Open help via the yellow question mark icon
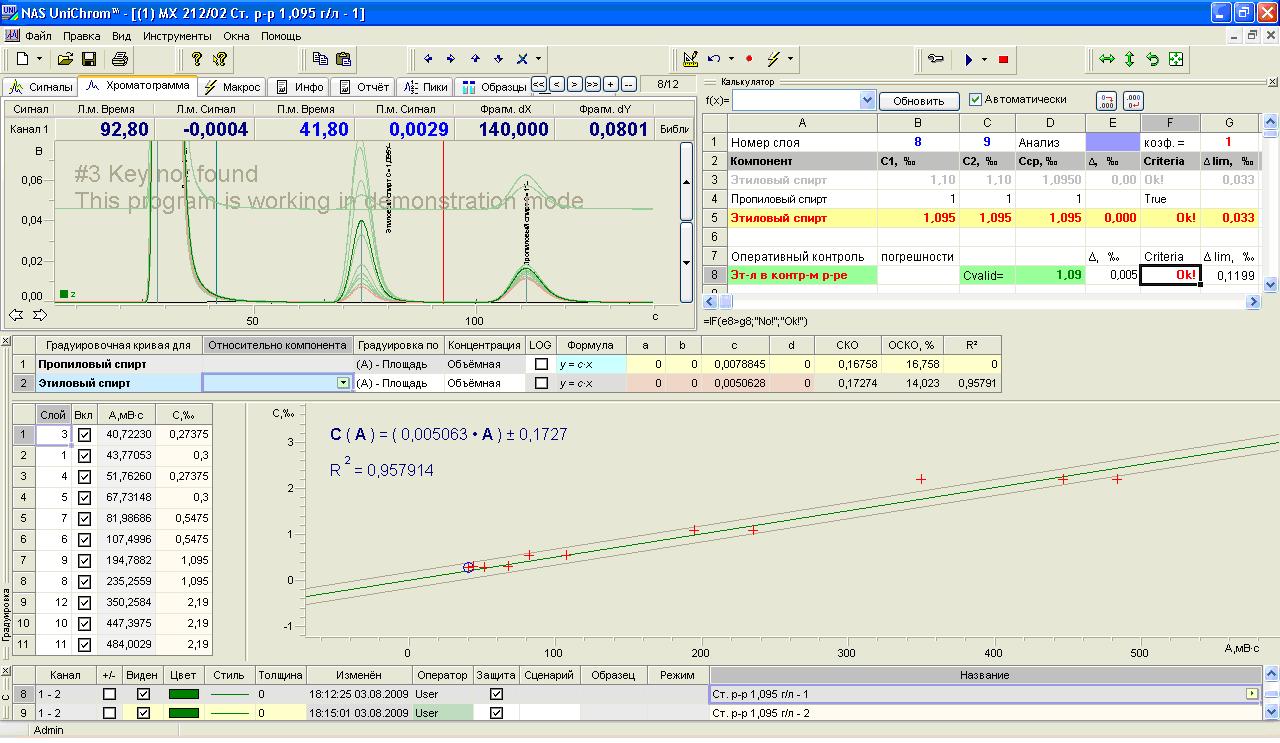 pos(197,59)
